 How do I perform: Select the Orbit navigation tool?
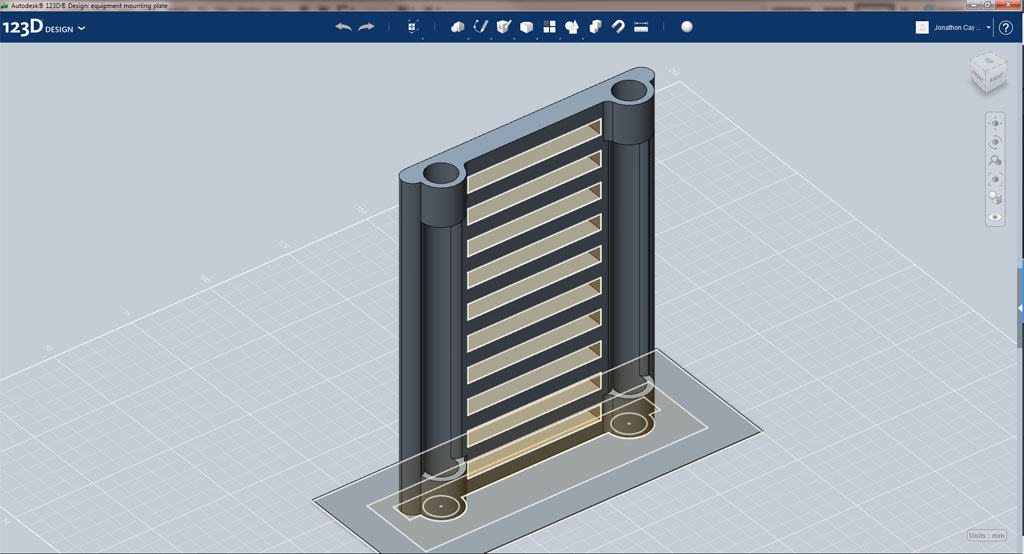point(995,142)
